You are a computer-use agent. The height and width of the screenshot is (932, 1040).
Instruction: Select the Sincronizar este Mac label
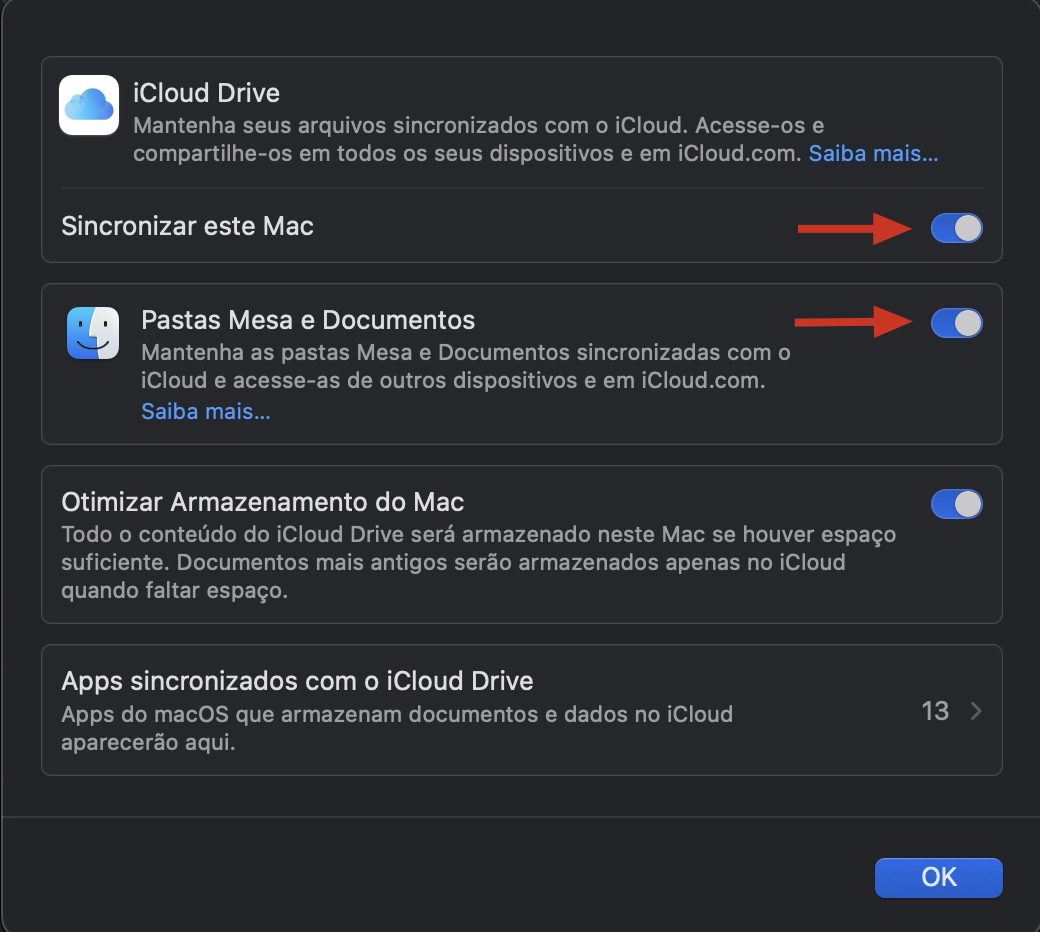[x=188, y=227]
